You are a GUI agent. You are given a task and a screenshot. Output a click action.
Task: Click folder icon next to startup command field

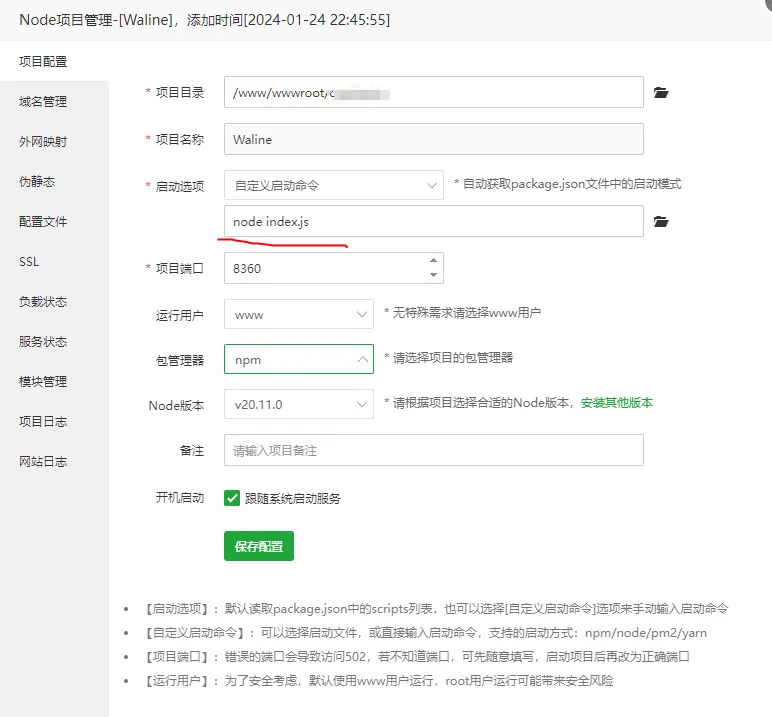click(x=660, y=221)
